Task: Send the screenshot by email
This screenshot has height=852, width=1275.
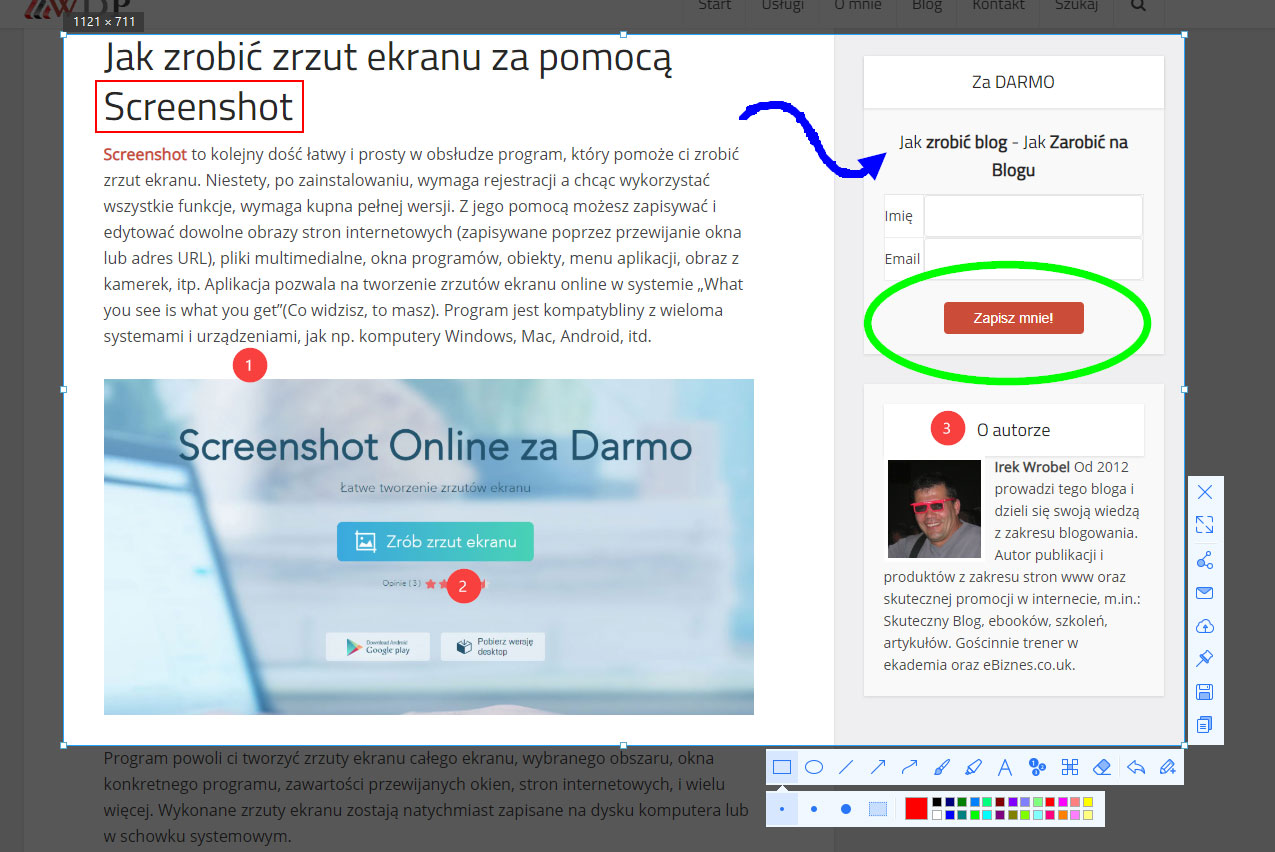Action: click(1205, 593)
